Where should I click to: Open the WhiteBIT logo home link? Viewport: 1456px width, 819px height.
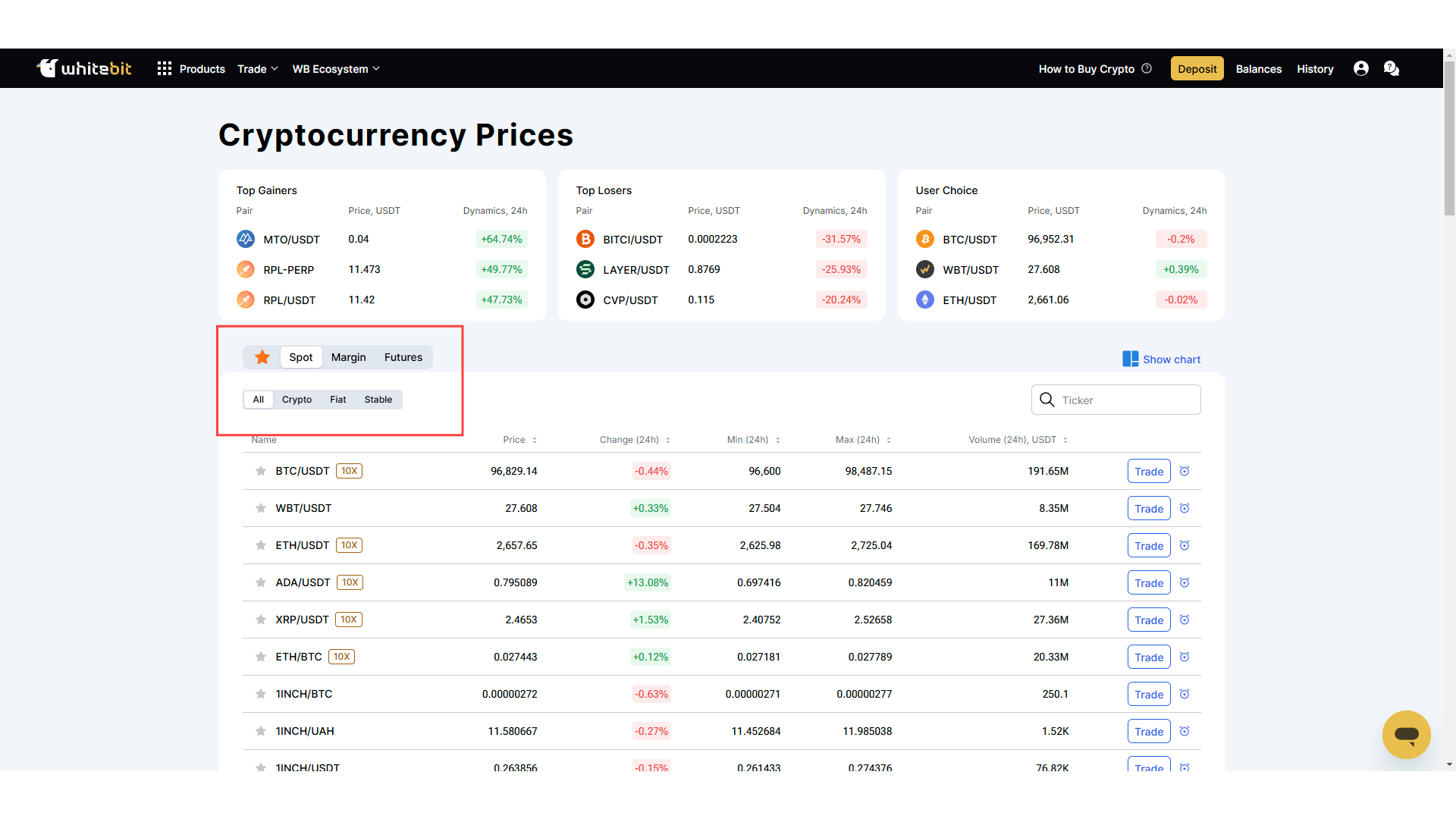[x=84, y=68]
